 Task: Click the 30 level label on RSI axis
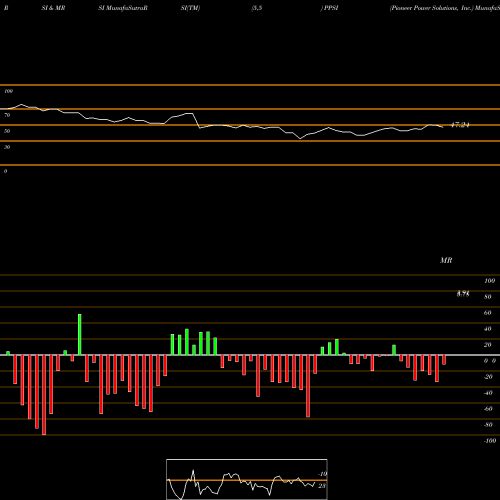click(7, 147)
